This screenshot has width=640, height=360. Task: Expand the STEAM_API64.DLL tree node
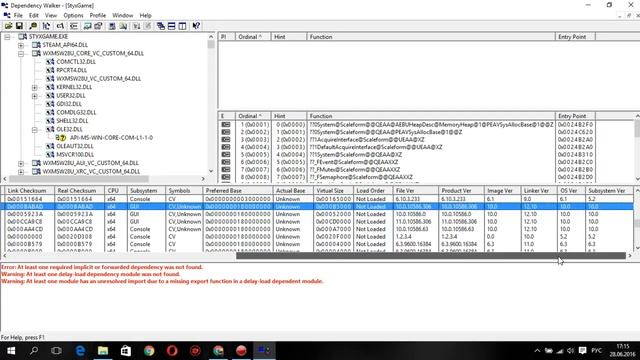(21, 45)
